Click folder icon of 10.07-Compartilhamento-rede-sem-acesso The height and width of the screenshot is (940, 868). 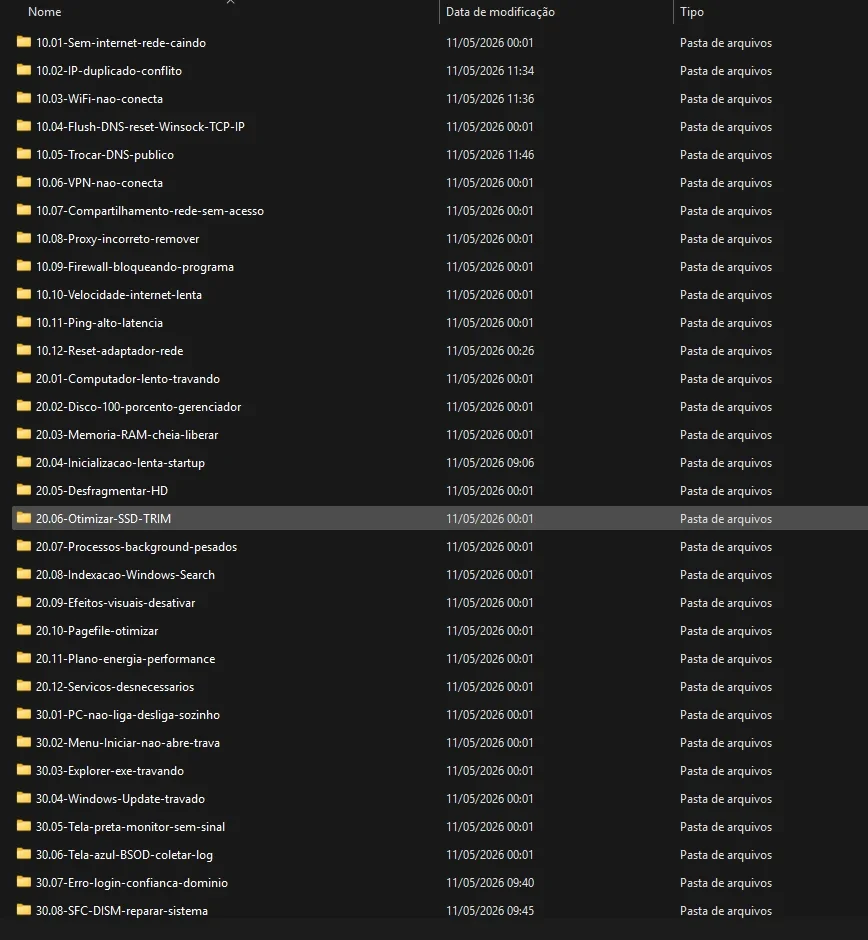(24, 210)
